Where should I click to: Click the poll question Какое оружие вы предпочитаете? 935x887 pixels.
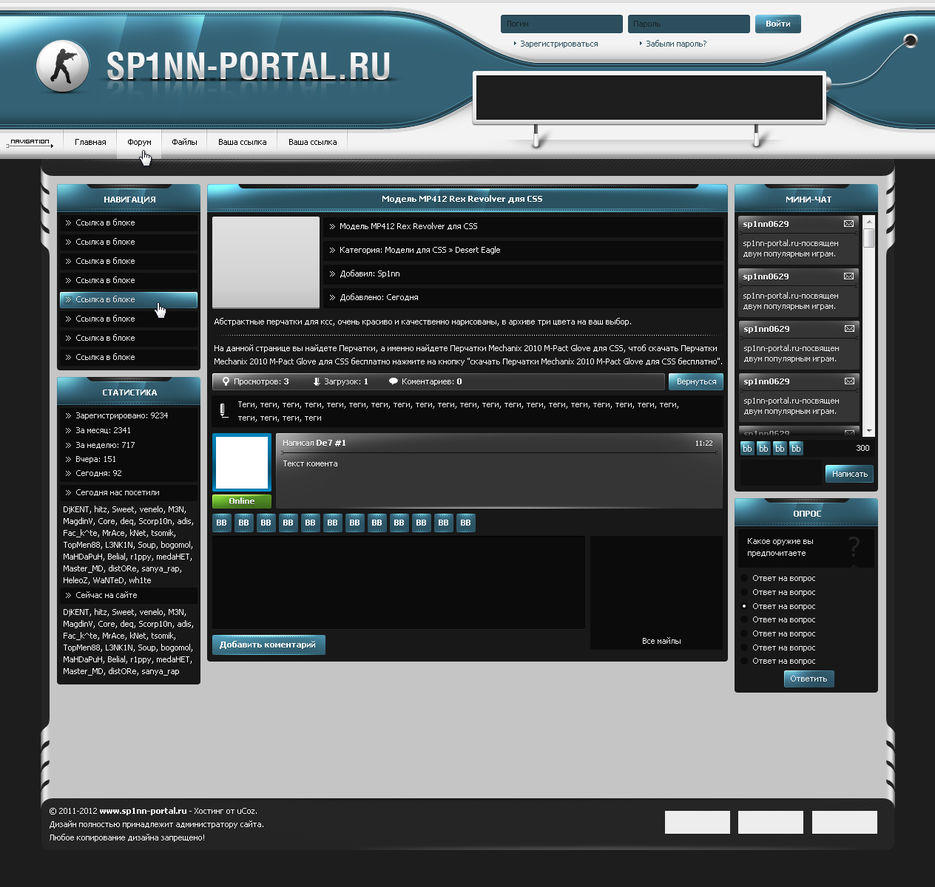(x=780, y=547)
